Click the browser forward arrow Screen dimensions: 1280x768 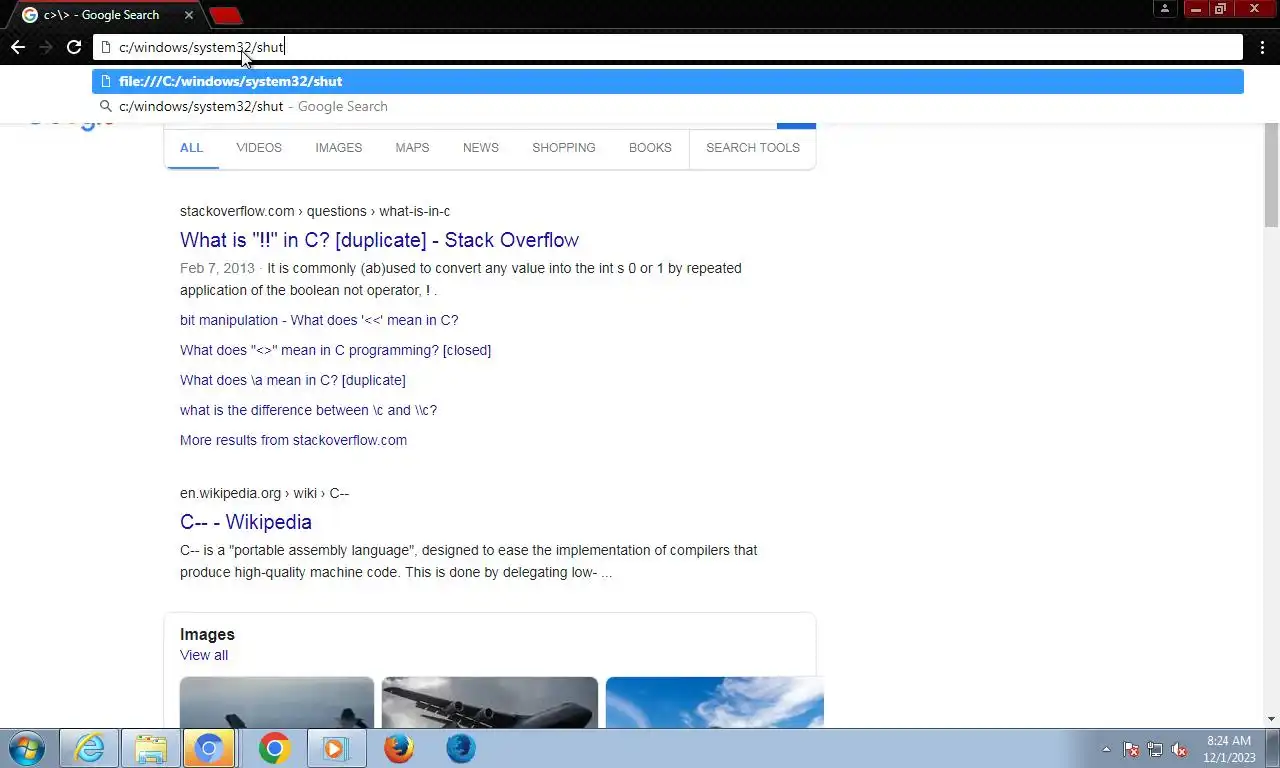click(x=46, y=47)
